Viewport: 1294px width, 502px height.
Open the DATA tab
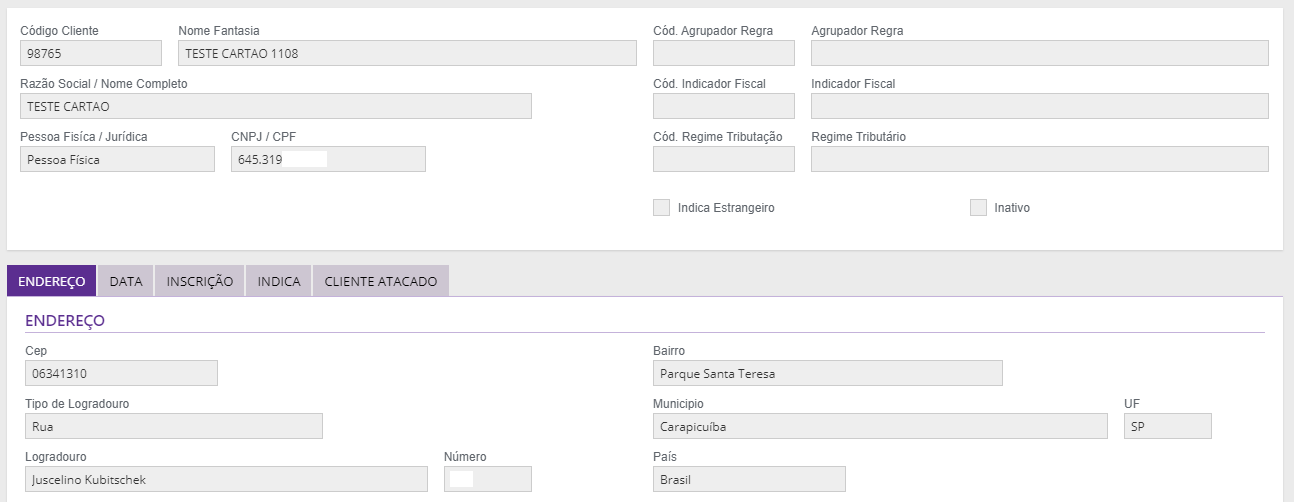tap(126, 281)
